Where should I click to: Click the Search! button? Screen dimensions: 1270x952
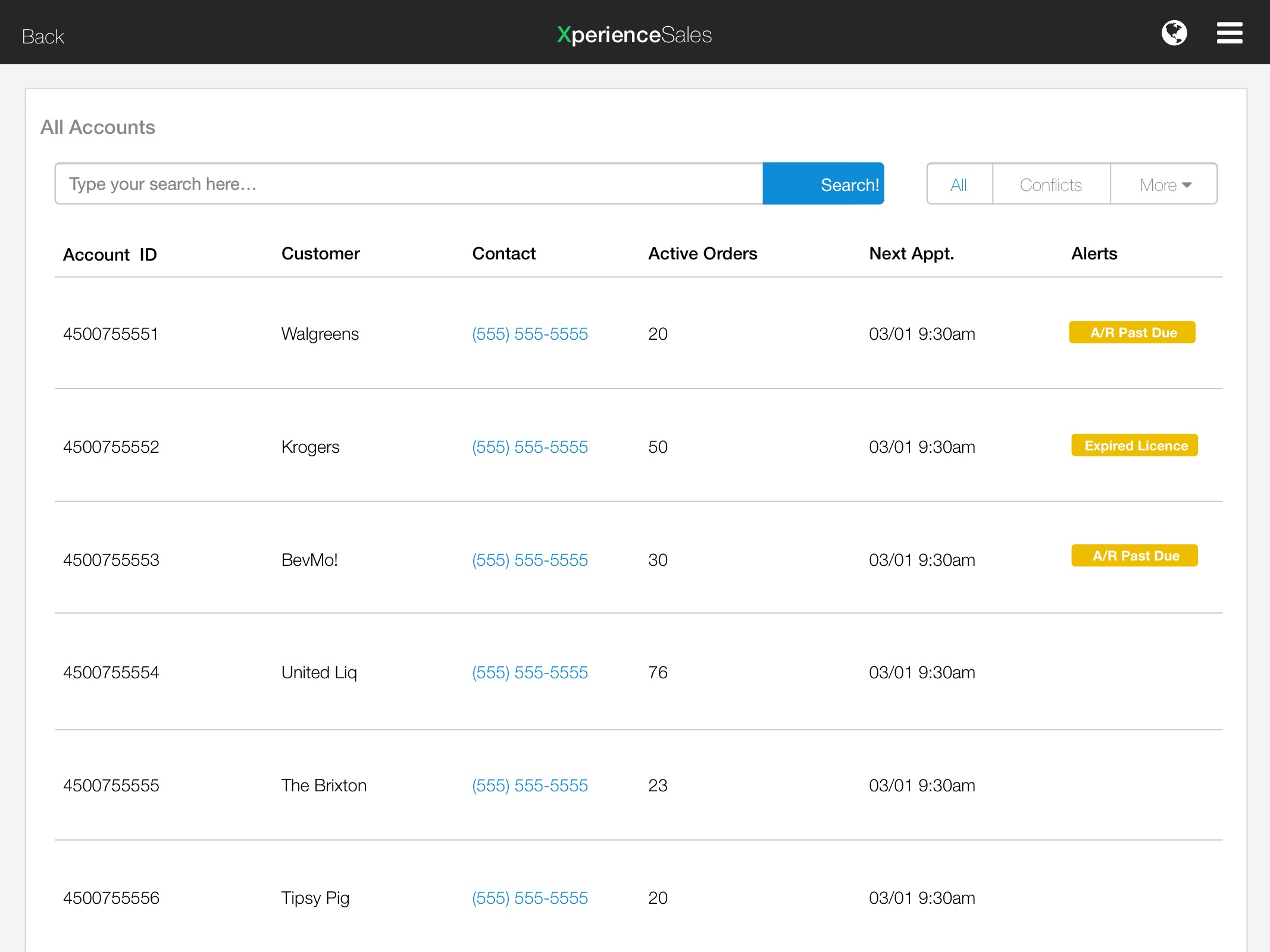tap(824, 184)
